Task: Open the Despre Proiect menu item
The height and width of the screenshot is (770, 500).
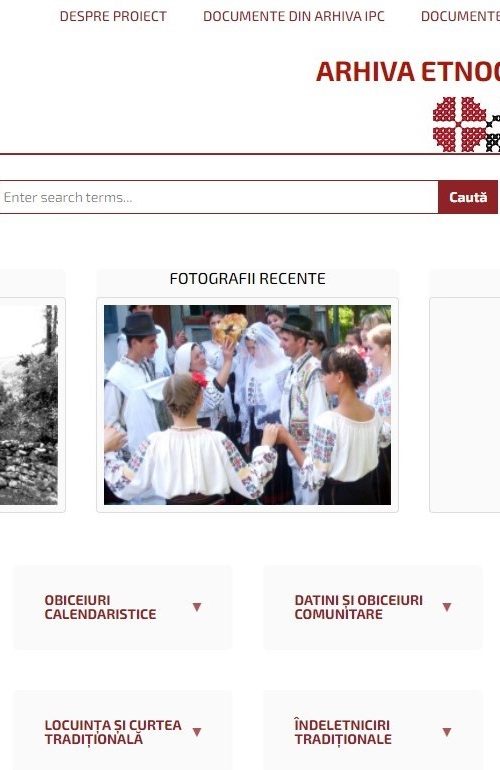Action: pos(113,16)
